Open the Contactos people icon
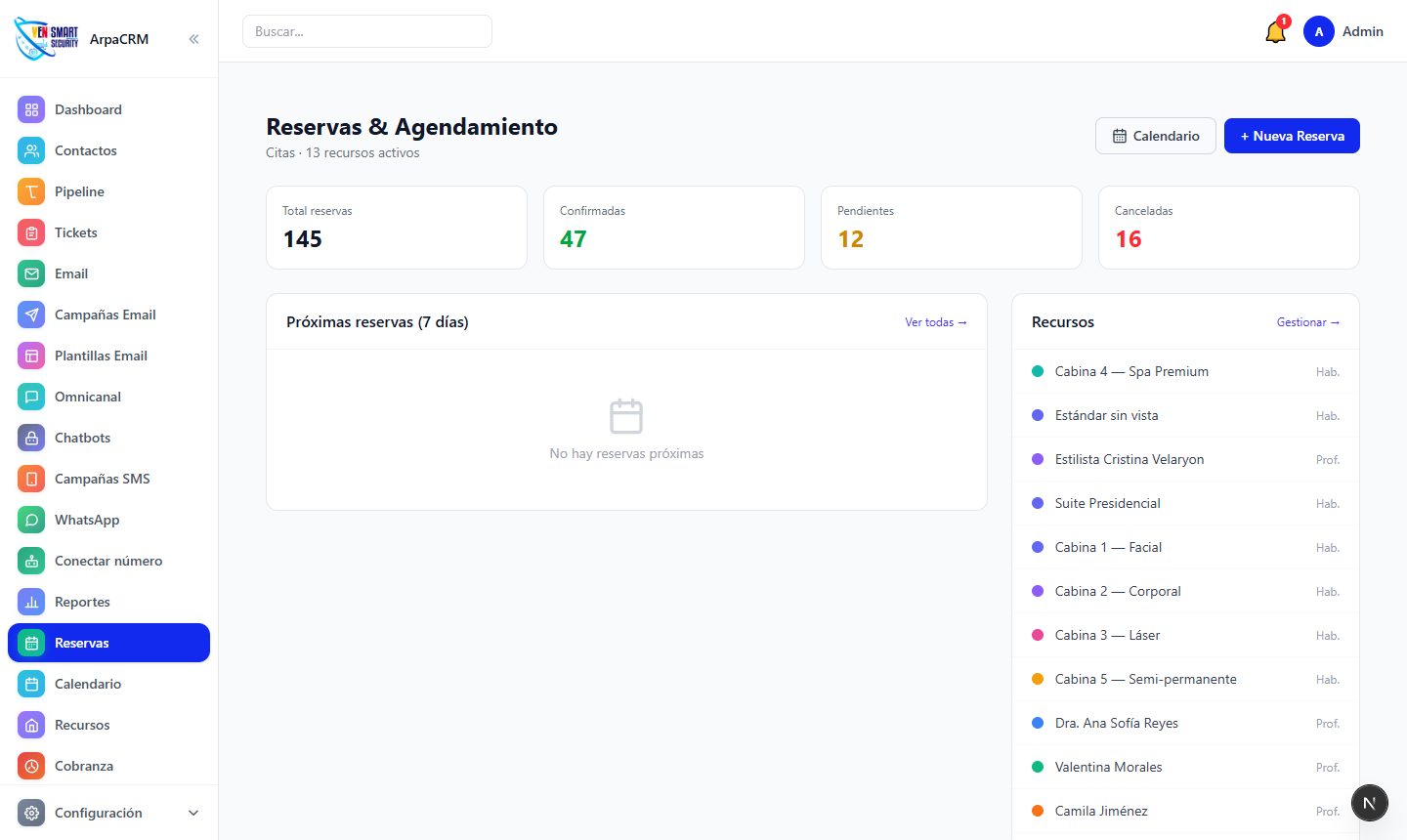 pyautogui.click(x=31, y=150)
